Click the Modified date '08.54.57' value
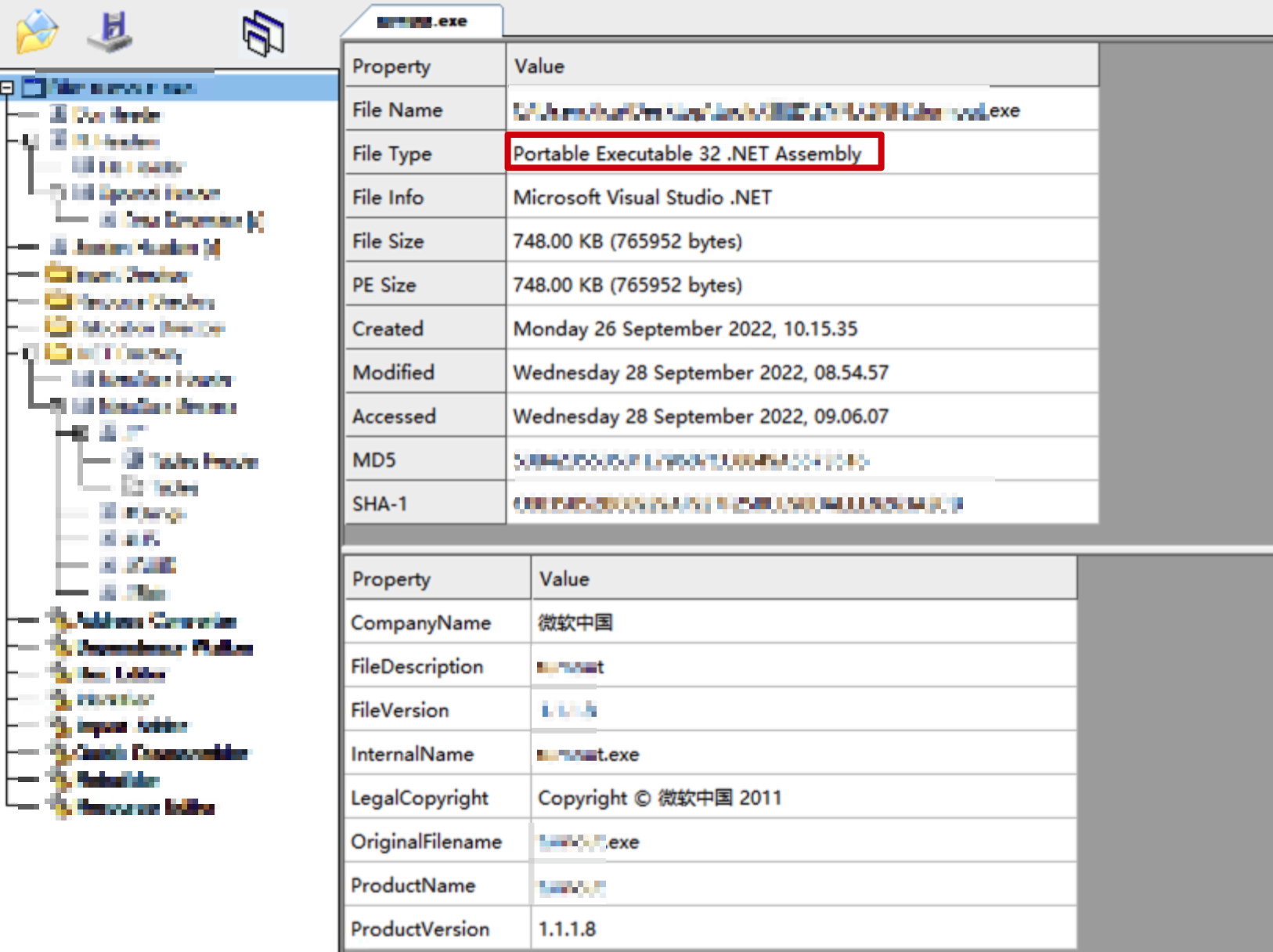This screenshot has width=1273, height=952. [701, 373]
